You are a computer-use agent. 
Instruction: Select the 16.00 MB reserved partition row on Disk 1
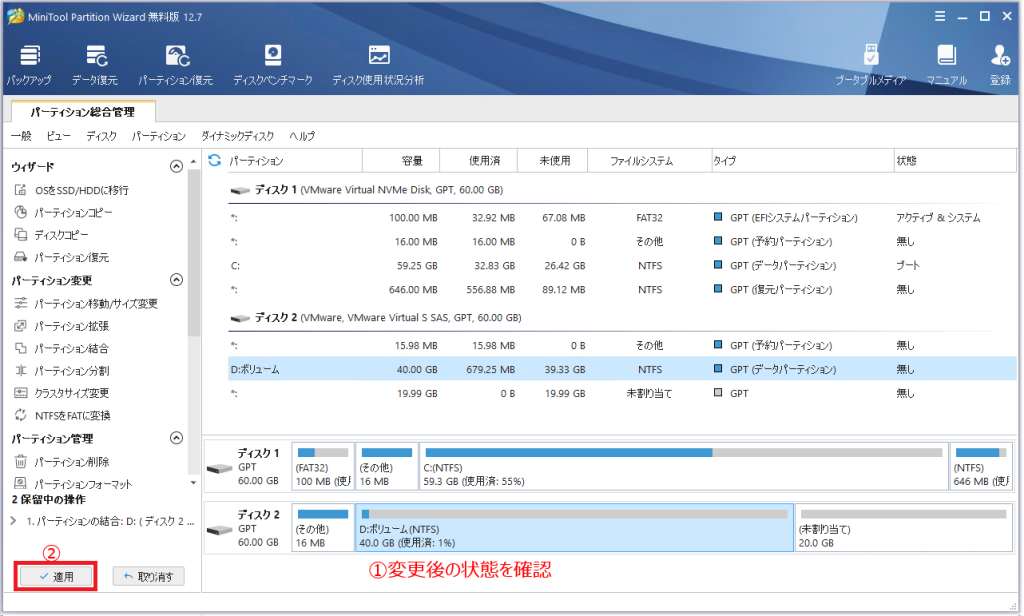point(622,242)
